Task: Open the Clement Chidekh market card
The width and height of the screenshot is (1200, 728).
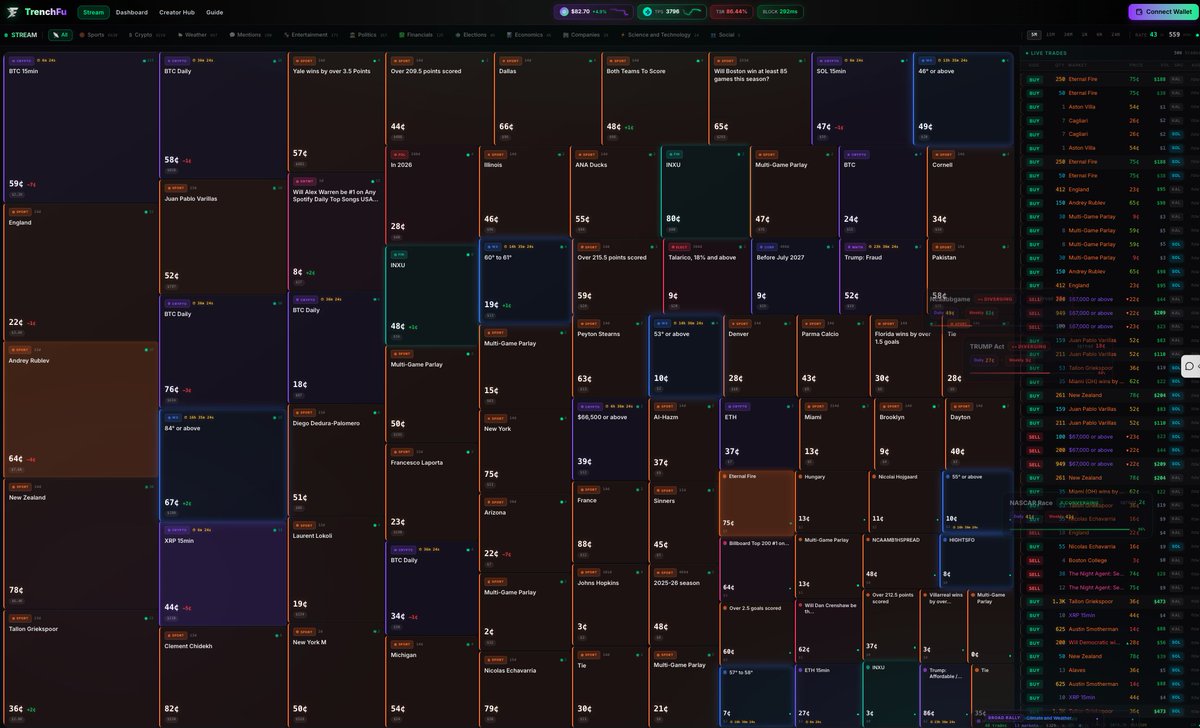Action: pyautogui.click(x=223, y=677)
